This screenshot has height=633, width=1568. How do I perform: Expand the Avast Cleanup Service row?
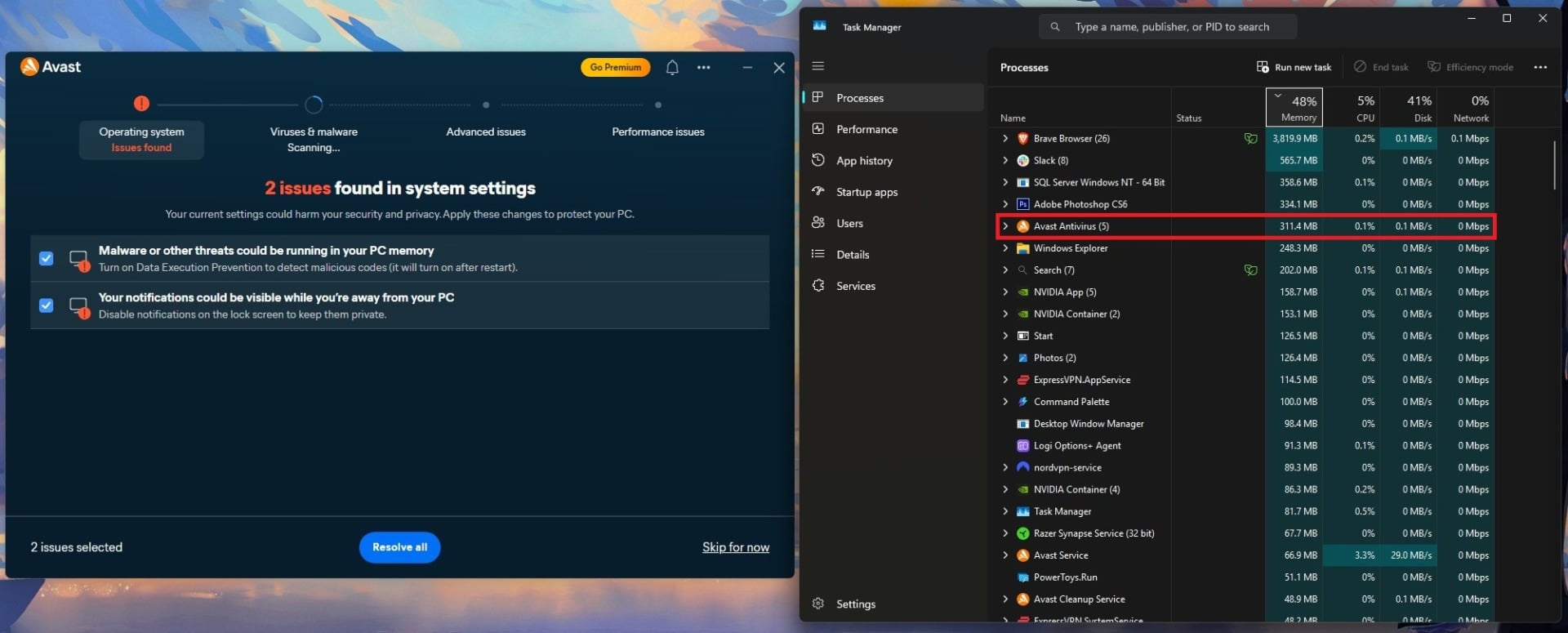pyautogui.click(x=1005, y=600)
